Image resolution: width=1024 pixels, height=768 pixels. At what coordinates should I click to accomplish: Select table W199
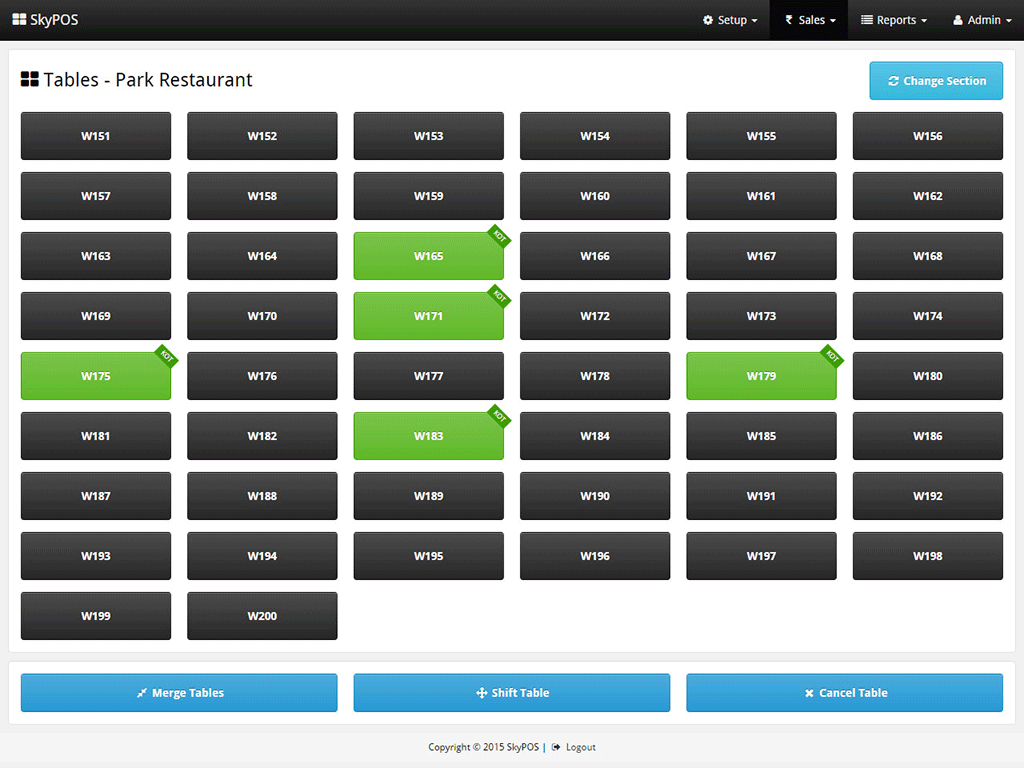click(96, 616)
